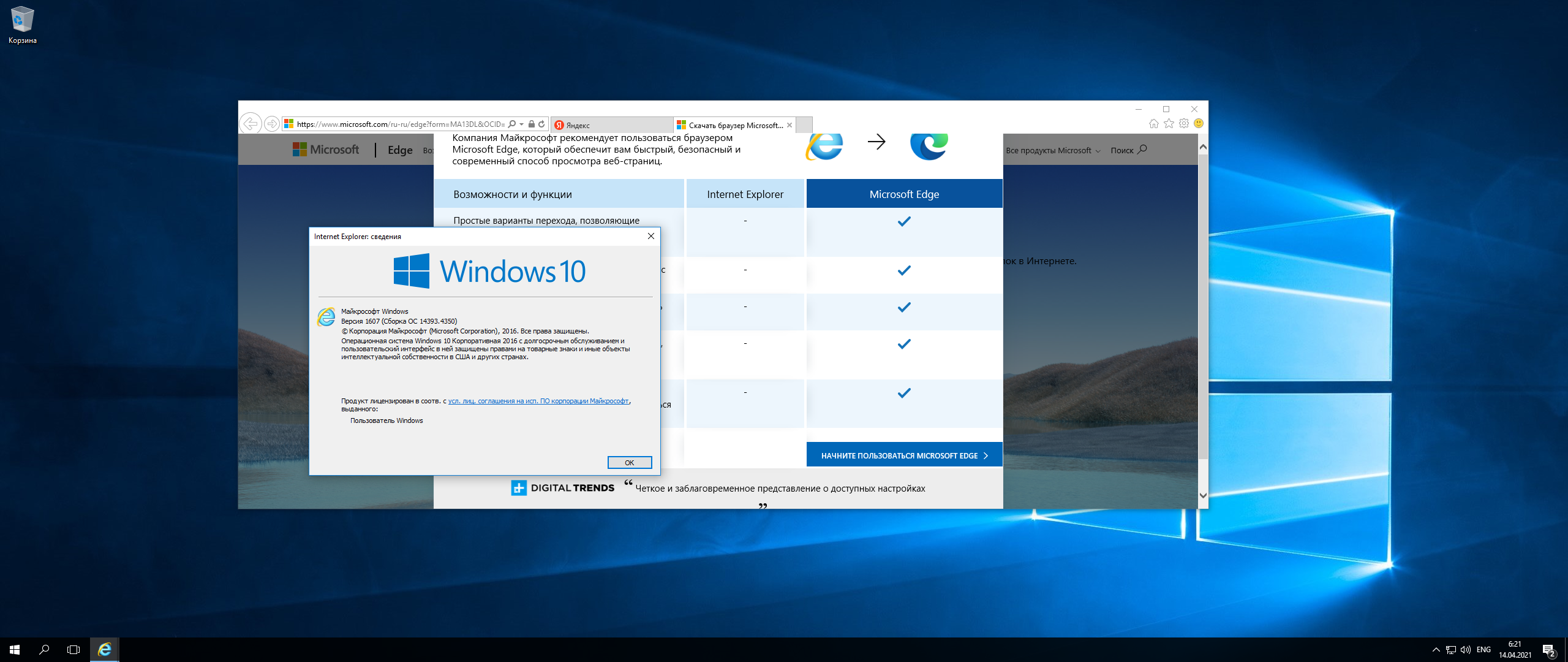Open taskbar search magnifier
Screen dimensions: 1568x662
point(44,650)
